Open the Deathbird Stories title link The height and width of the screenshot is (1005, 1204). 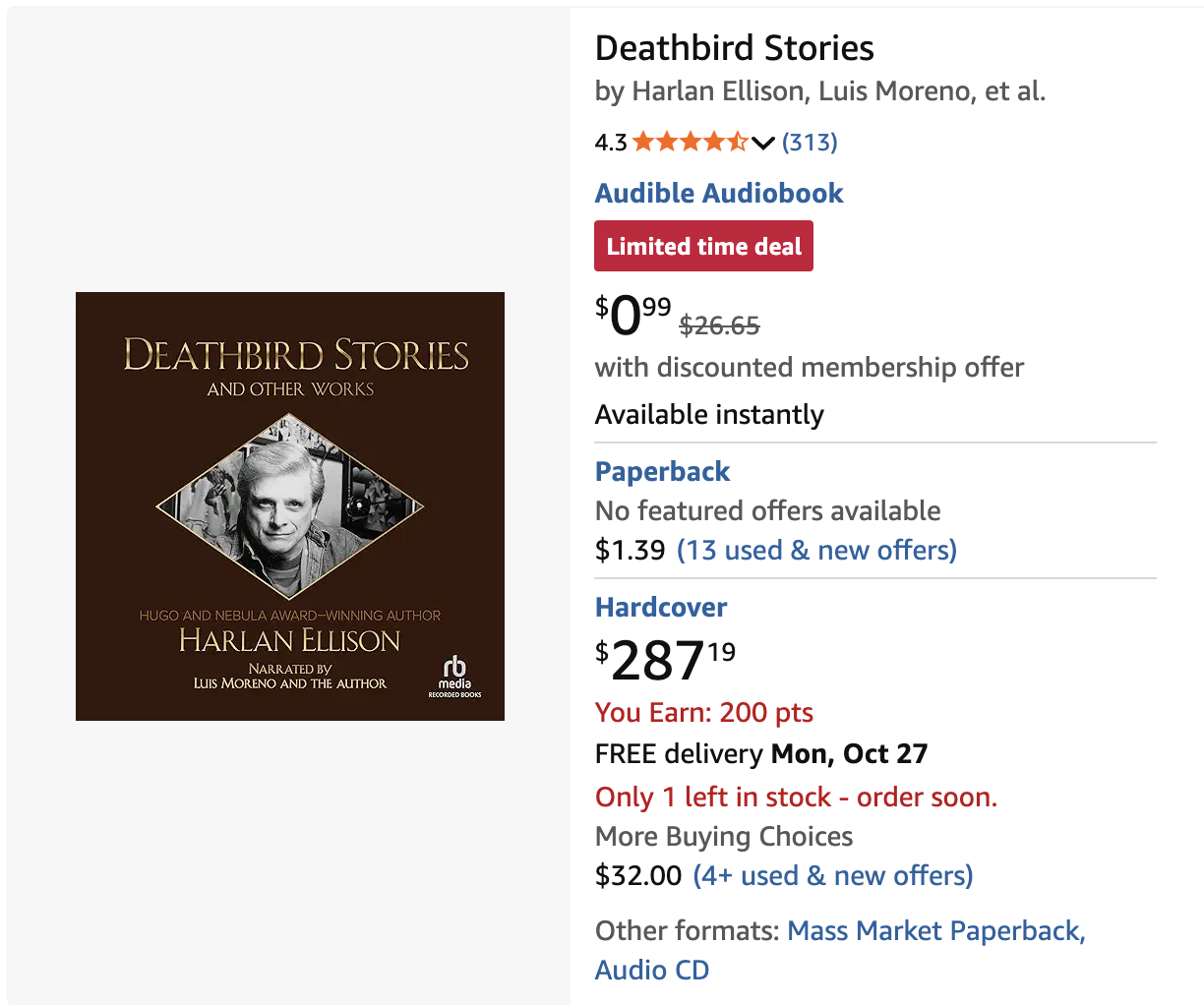click(734, 48)
